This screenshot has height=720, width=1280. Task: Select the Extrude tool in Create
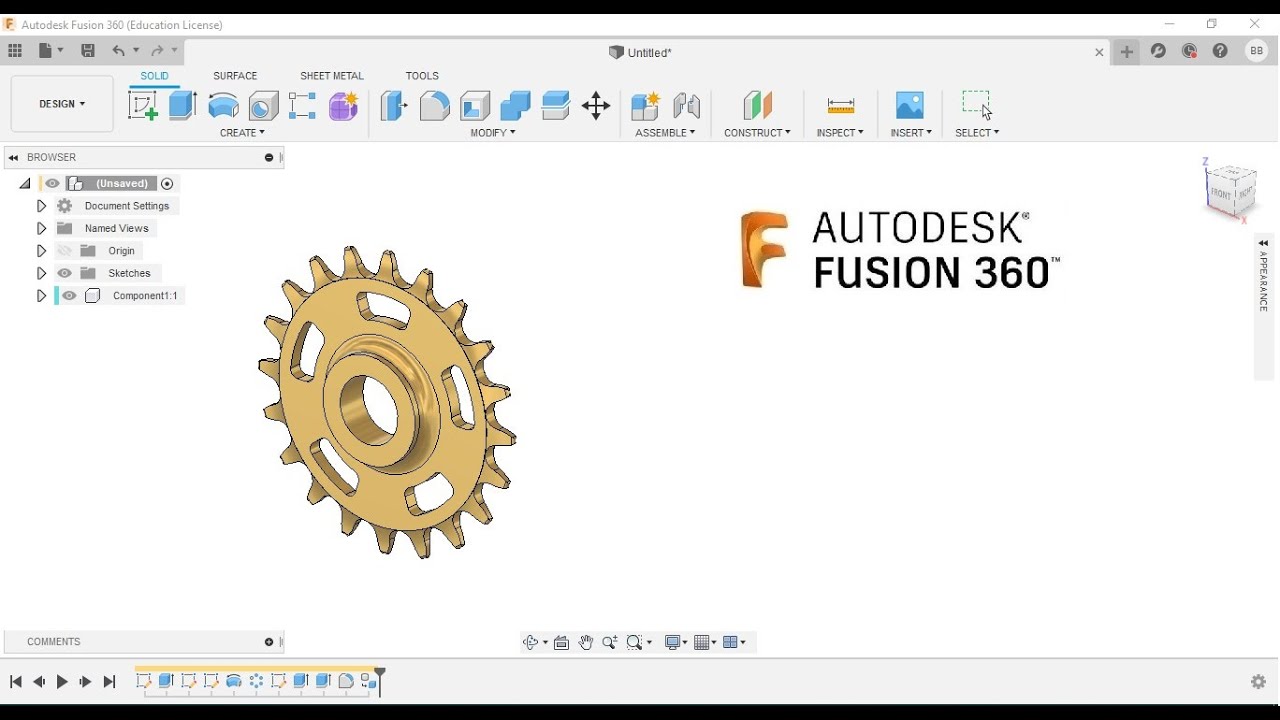(183, 105)
